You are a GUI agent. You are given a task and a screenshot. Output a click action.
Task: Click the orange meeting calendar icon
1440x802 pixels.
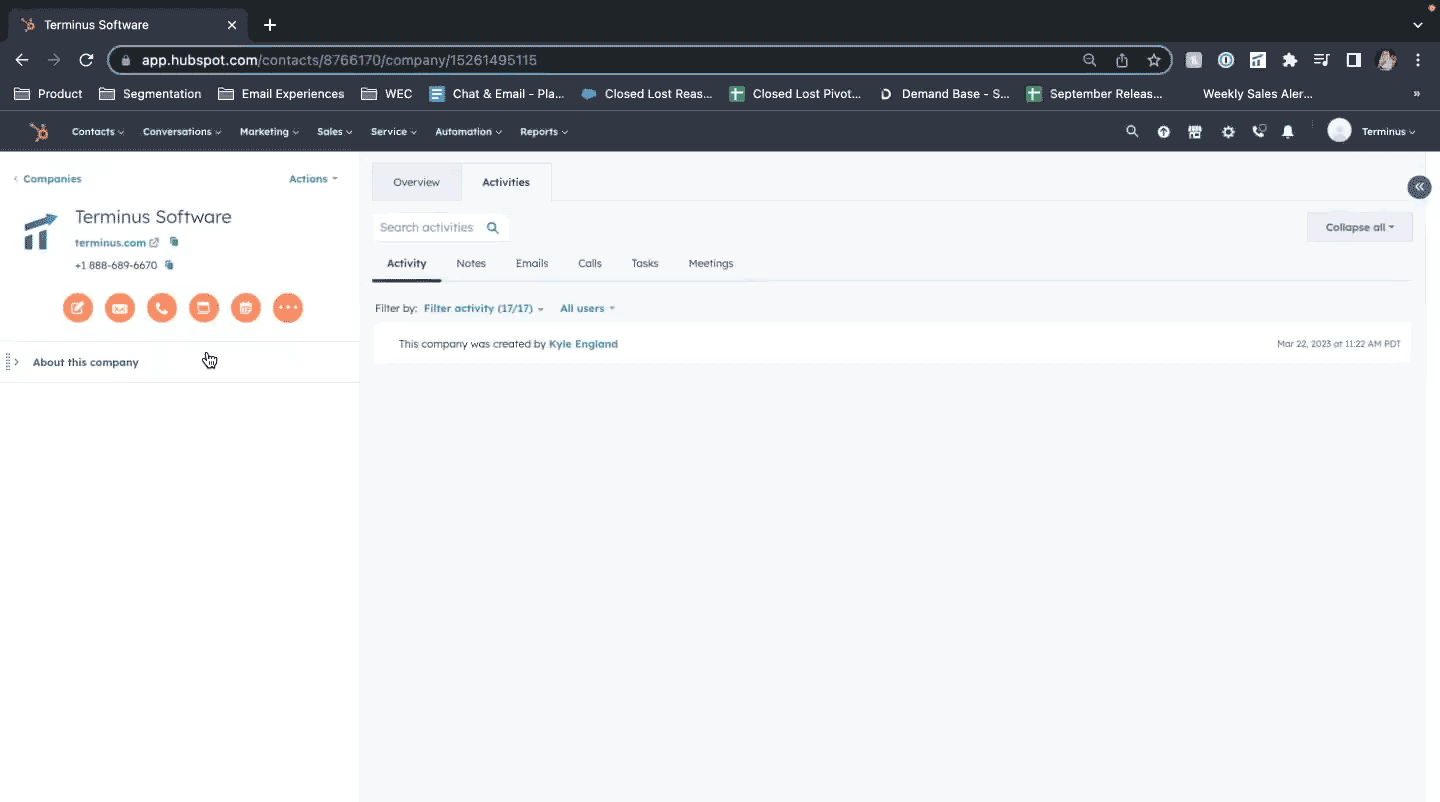(246, 308)
